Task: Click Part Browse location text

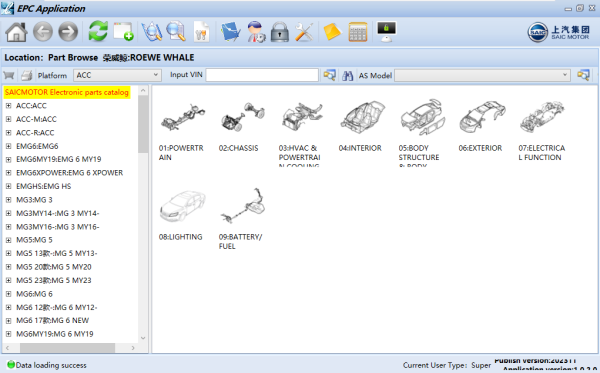Action: click(73, 58)
